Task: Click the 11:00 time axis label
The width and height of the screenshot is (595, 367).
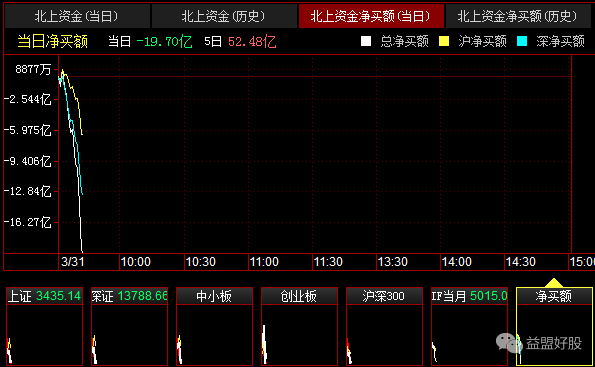Action: point(264,262)
